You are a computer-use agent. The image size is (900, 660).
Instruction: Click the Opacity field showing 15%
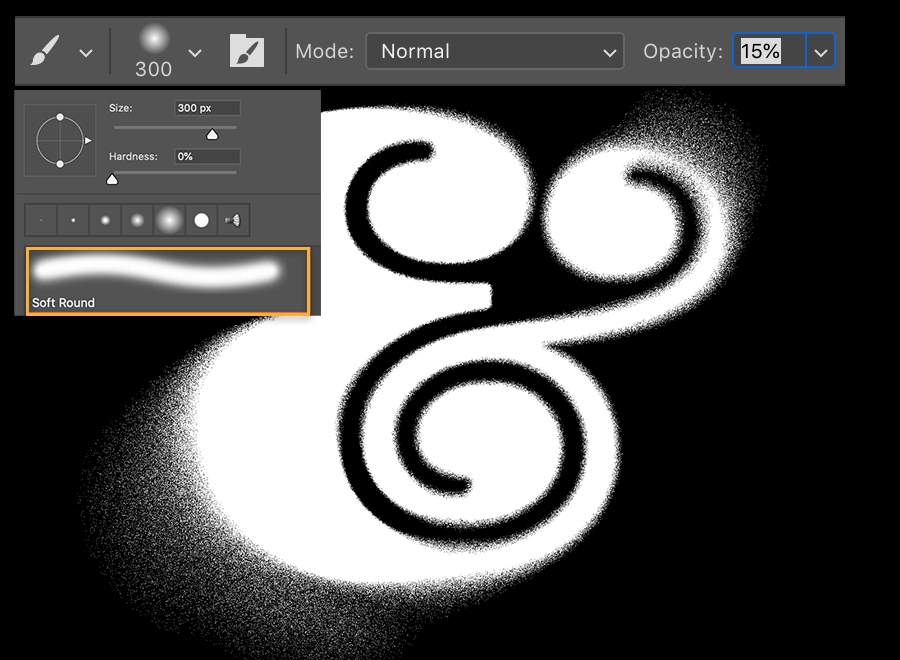[769, 51]
